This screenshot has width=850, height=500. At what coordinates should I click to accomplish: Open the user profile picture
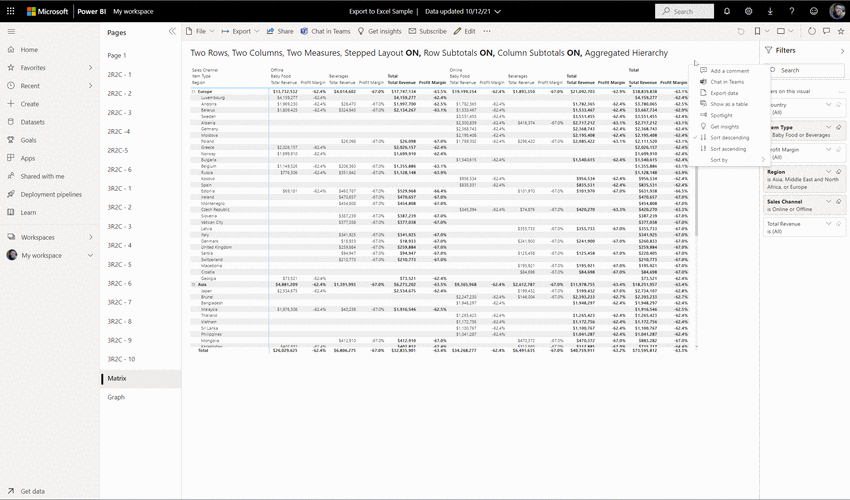(837, 11)
